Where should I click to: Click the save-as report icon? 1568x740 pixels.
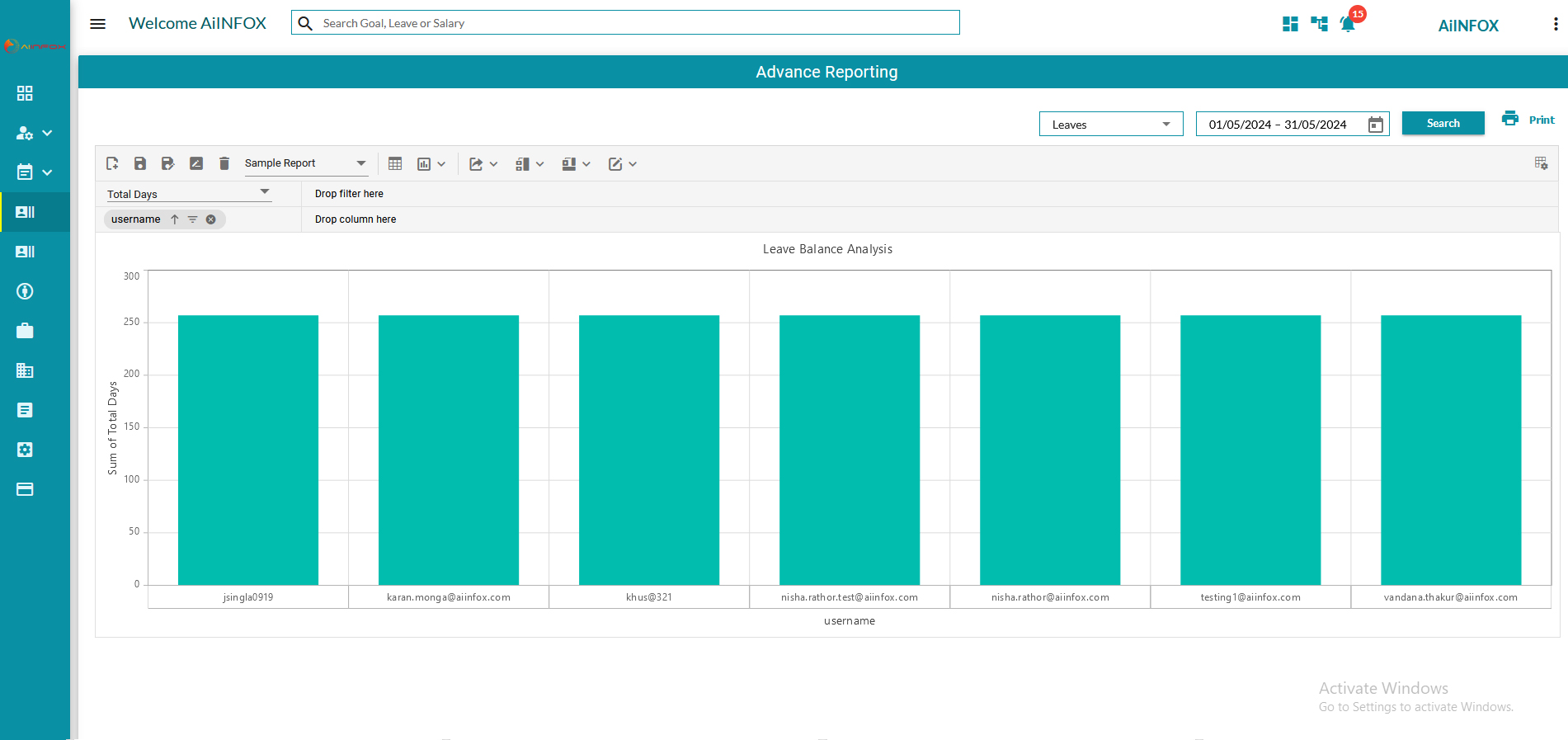[x=167, y=163]
